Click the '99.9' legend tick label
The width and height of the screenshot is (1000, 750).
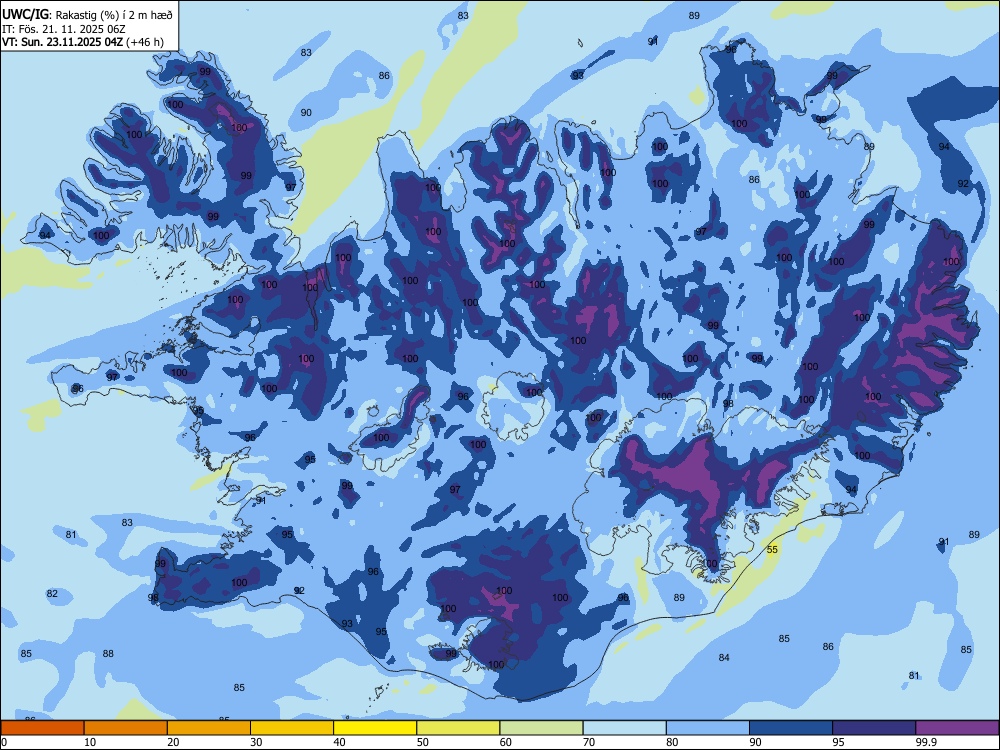click(925, 742)
